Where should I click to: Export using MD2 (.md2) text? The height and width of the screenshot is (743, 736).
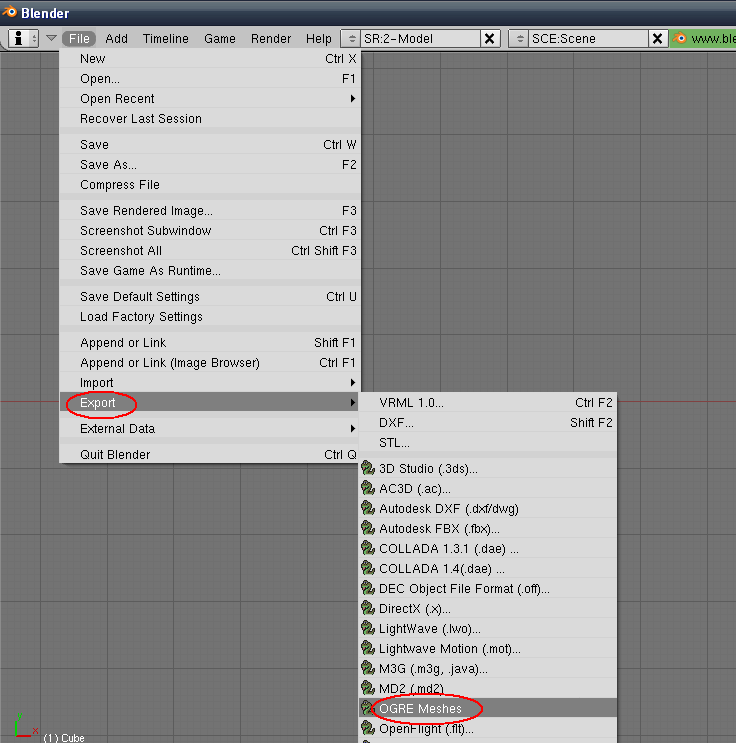pyautogui.click(x=411, y=688)
